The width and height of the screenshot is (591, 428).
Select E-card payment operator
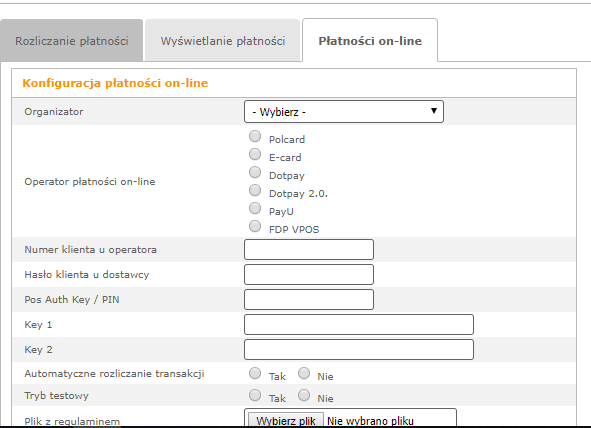click(255, 154)
